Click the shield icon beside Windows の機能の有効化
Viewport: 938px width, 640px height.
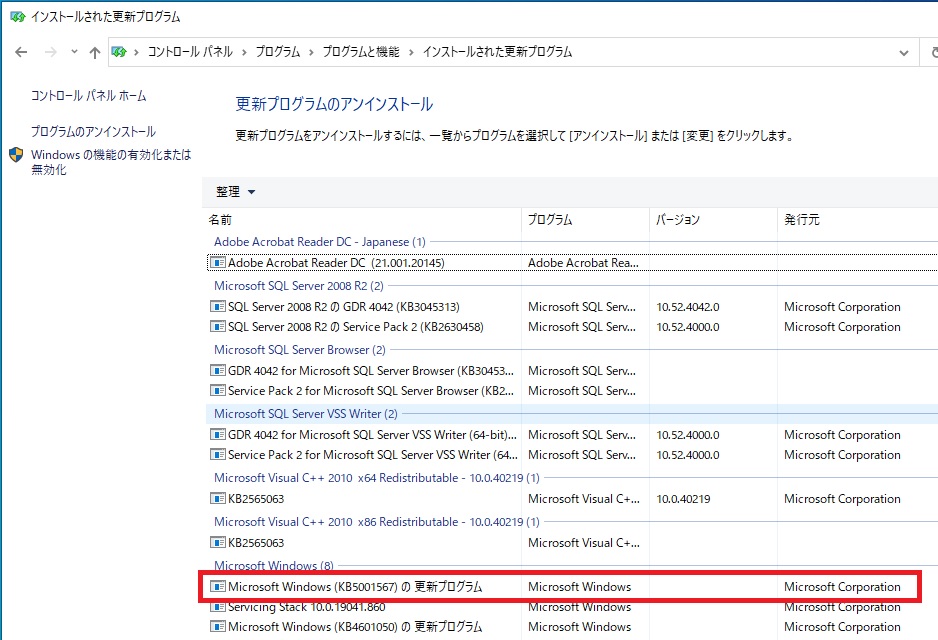[16, 156]
